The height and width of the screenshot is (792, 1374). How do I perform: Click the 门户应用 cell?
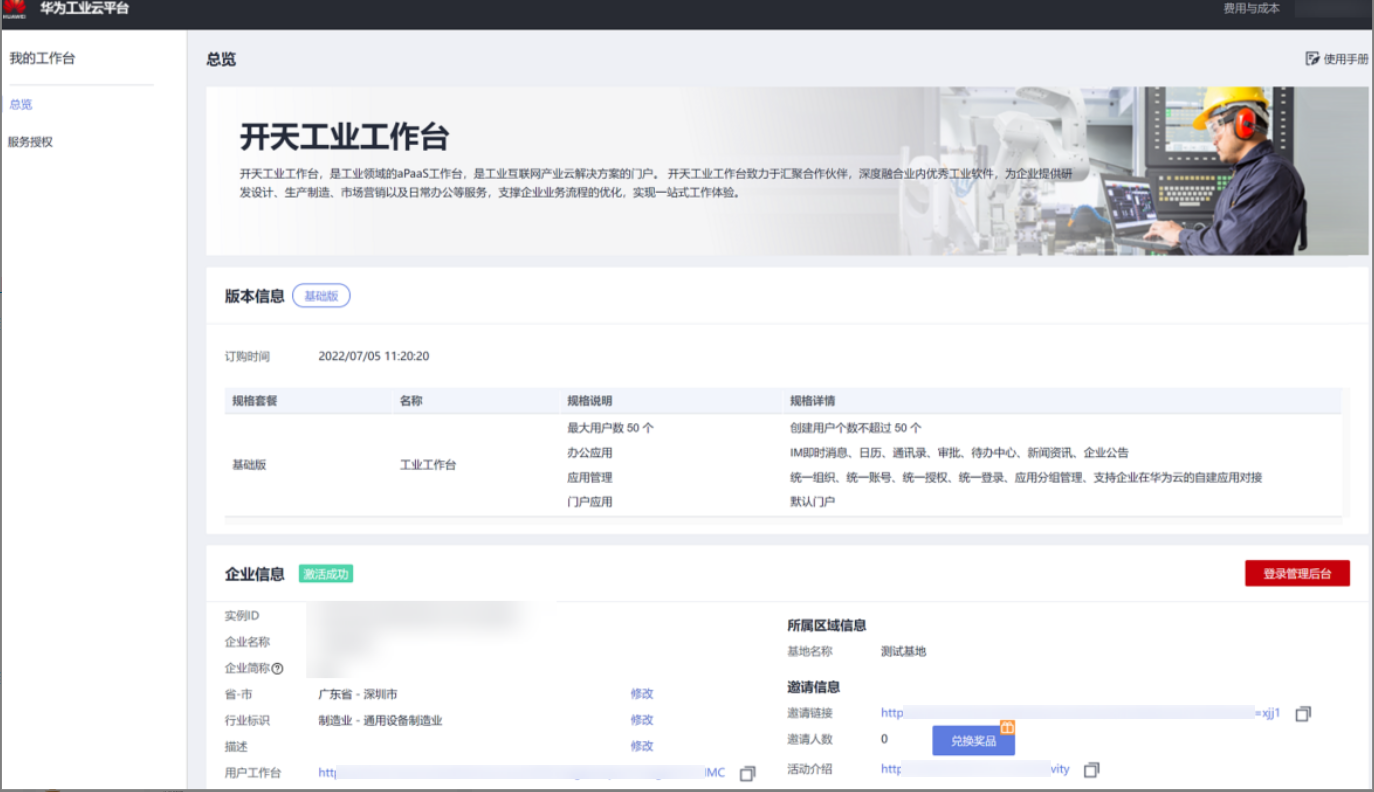click(589, 502)
